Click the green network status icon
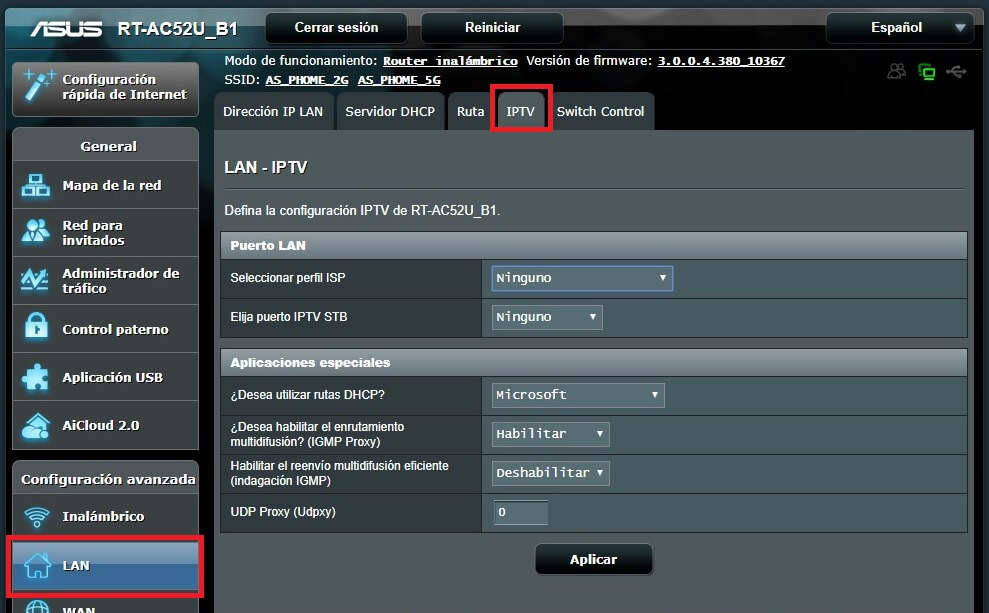The width and height of the screenshot is (989, 613). click(927, 72)
